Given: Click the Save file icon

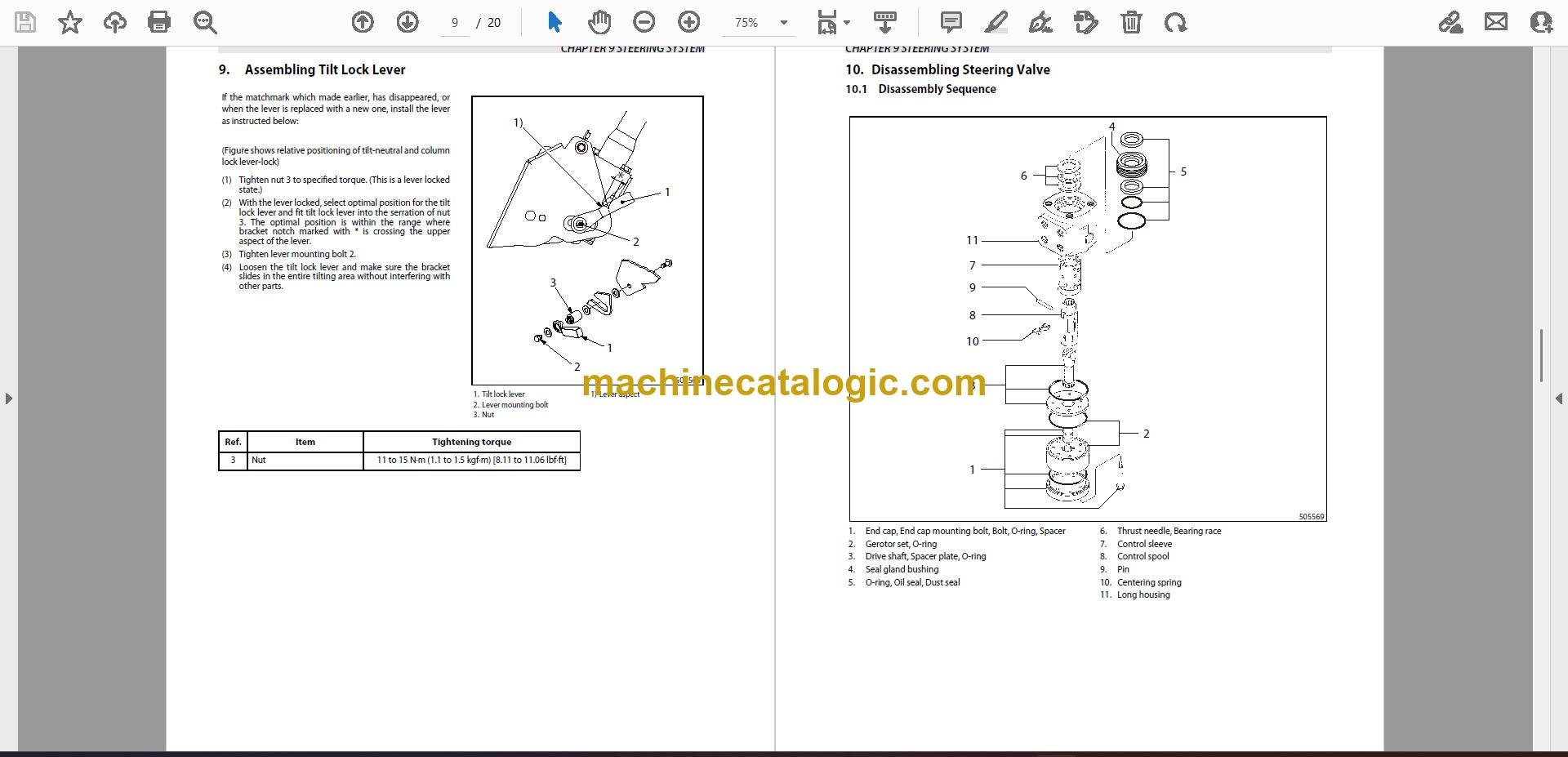Looking at the screenshot, I should point(26,22).
